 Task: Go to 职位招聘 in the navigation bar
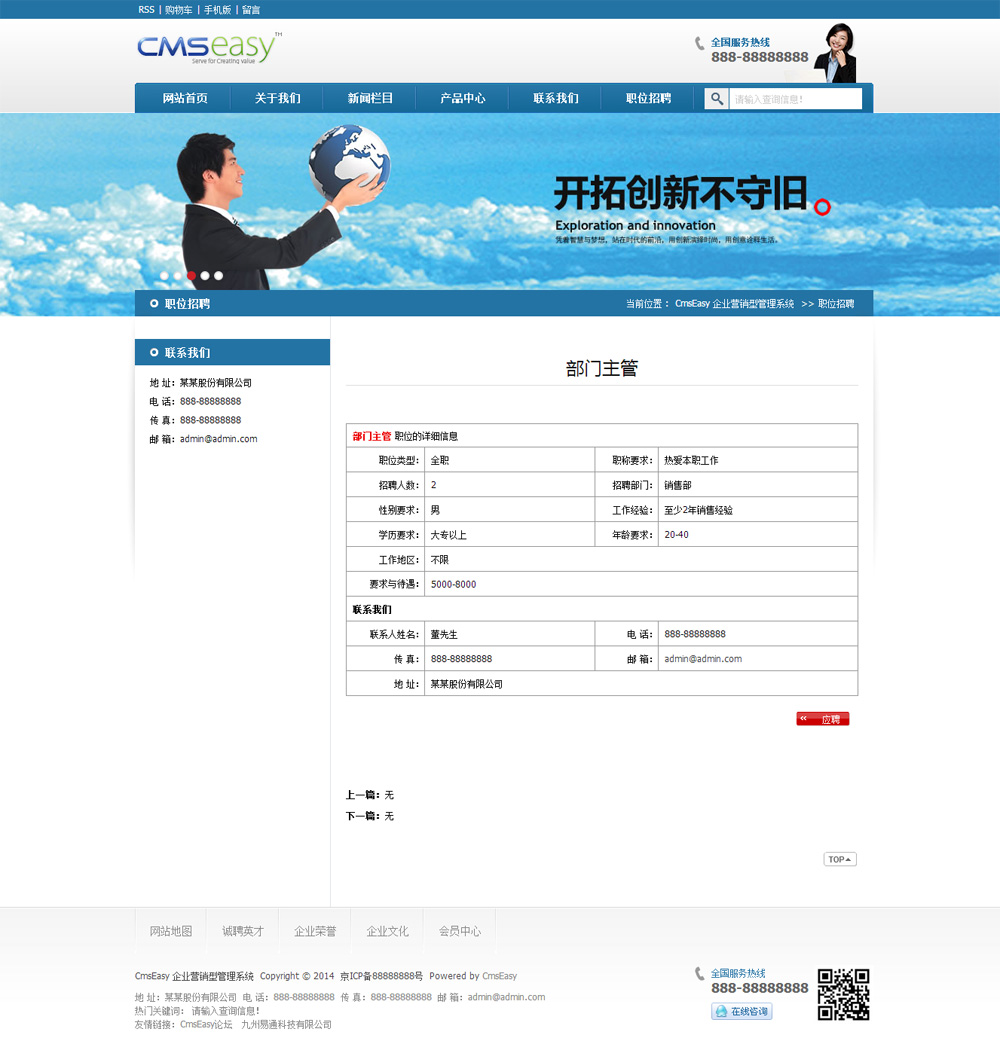[648, 99]
